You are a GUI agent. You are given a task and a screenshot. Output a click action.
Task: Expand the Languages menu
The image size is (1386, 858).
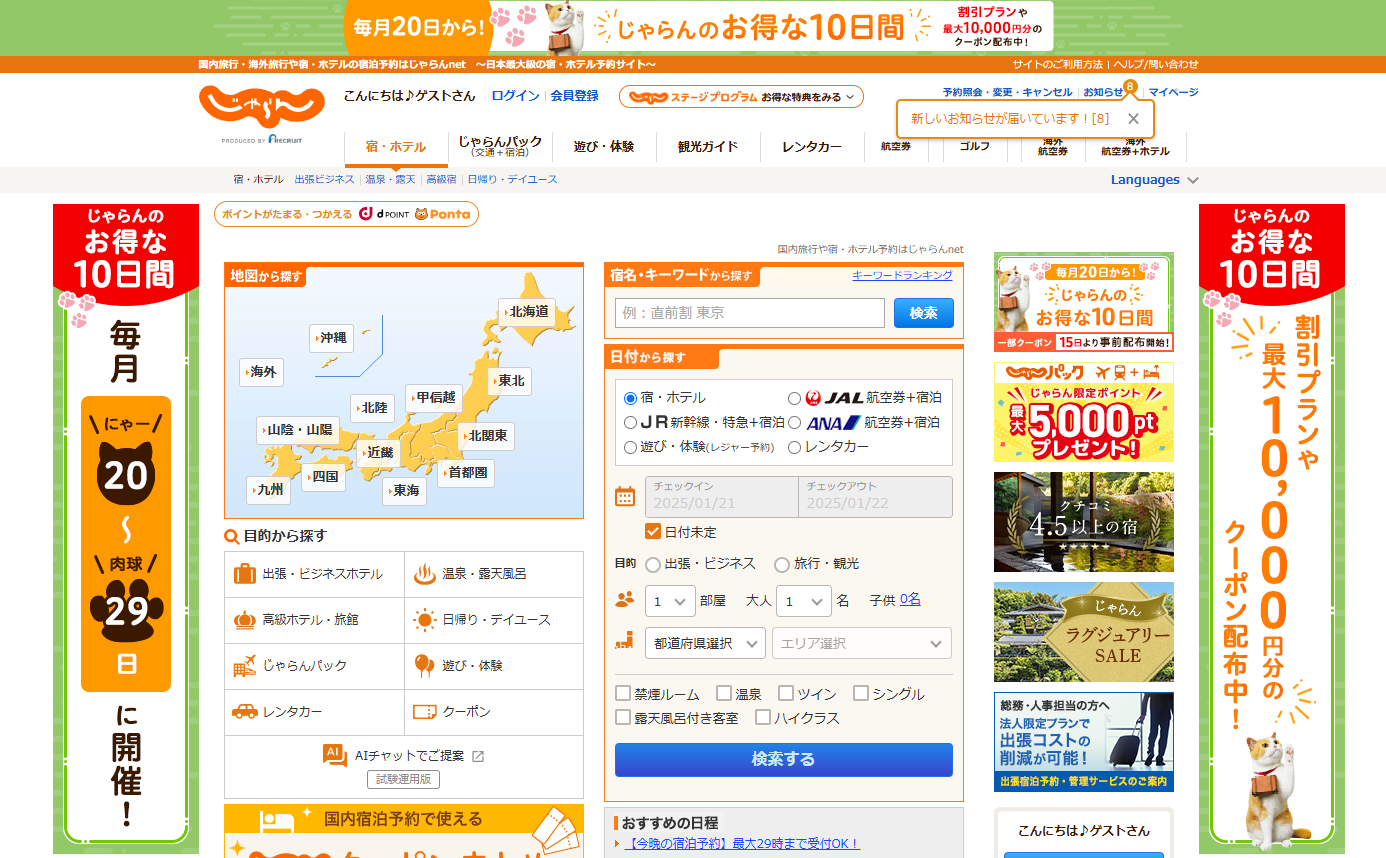pyautogui.click(x=1155, y=180)
